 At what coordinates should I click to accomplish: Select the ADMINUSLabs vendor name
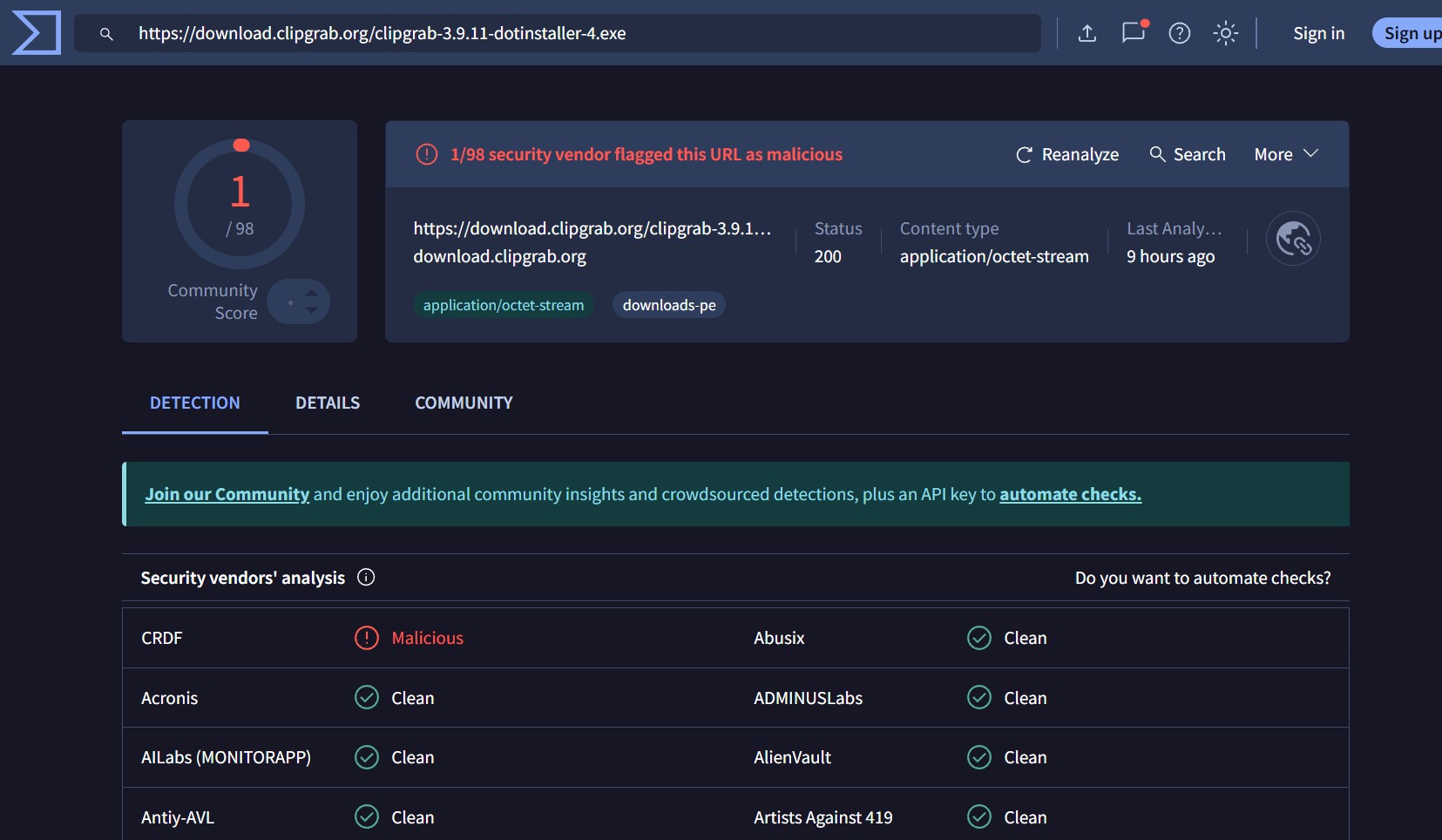point(808,698)
